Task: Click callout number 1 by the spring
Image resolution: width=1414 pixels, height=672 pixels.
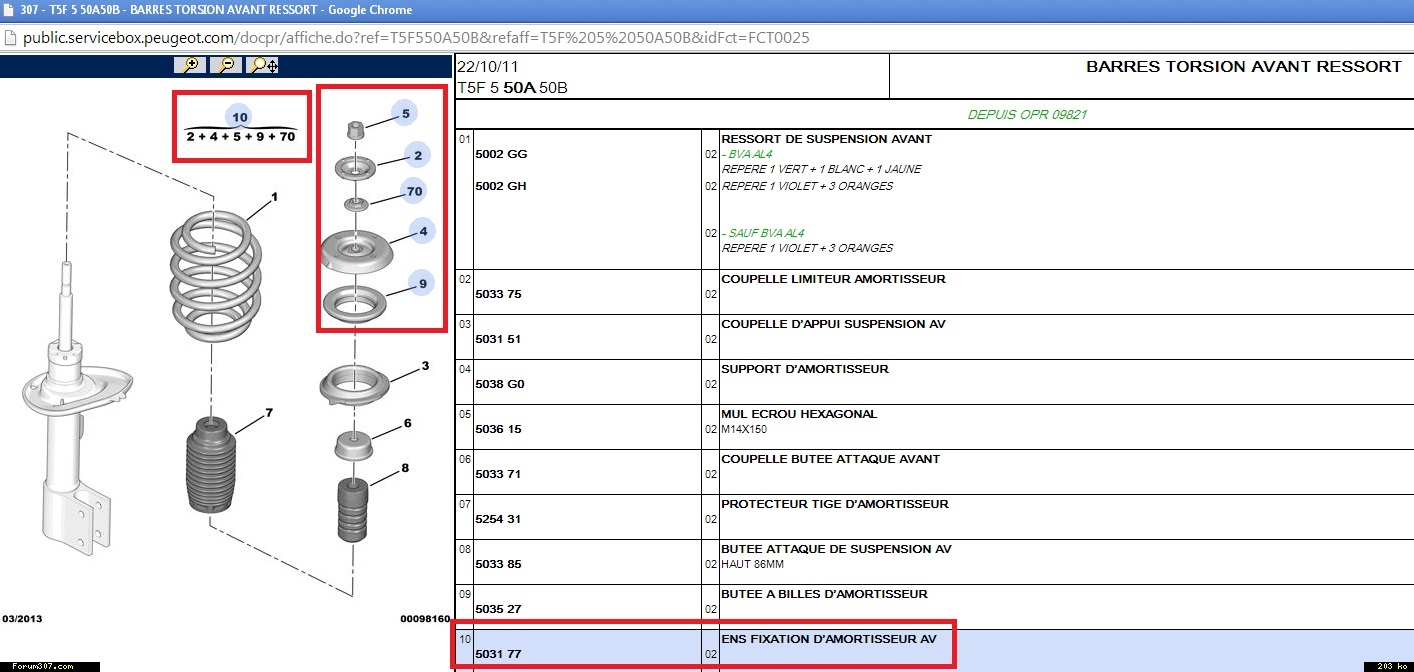Action: click(275, 197)
